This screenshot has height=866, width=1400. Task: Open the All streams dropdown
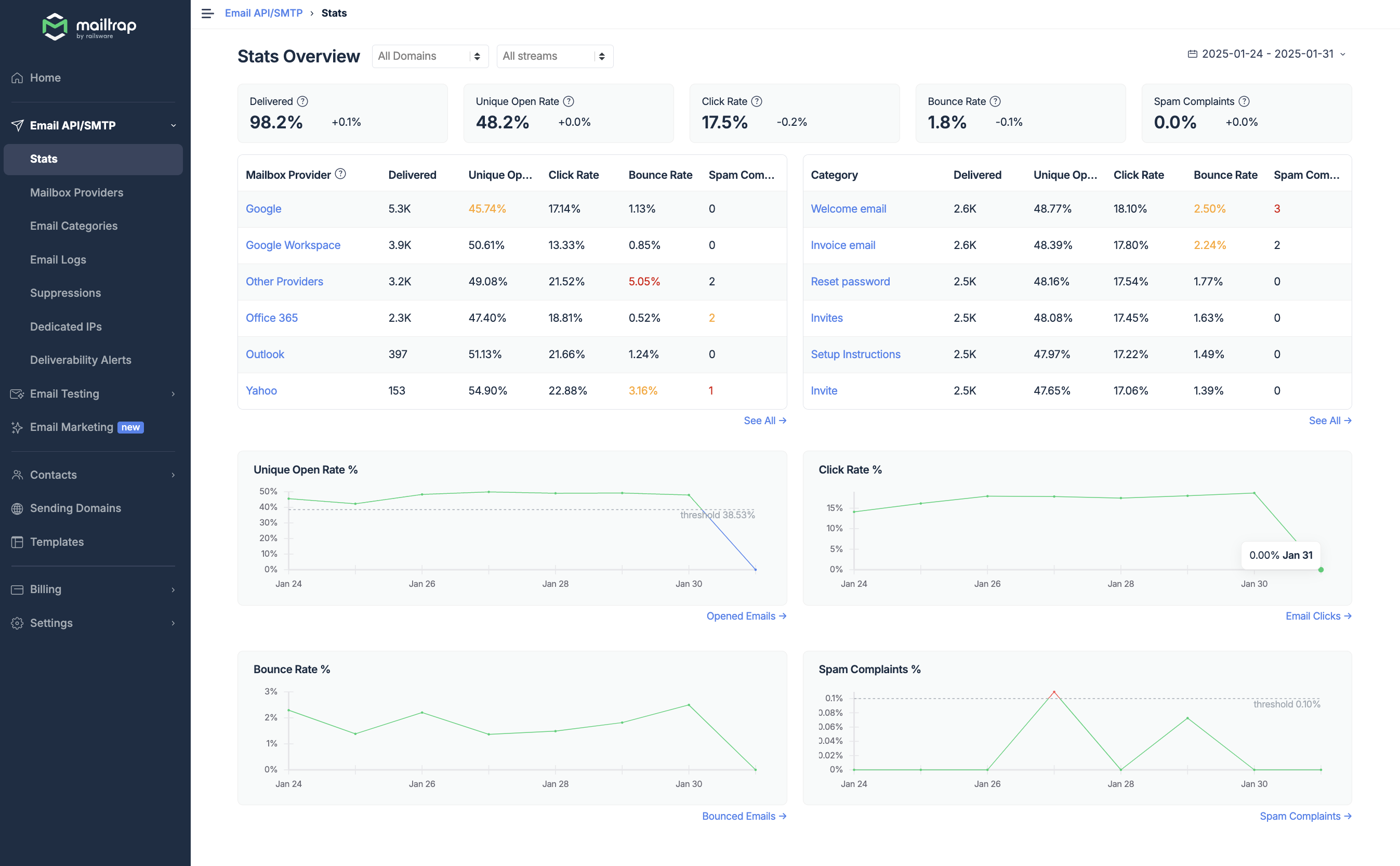(554, 56)
